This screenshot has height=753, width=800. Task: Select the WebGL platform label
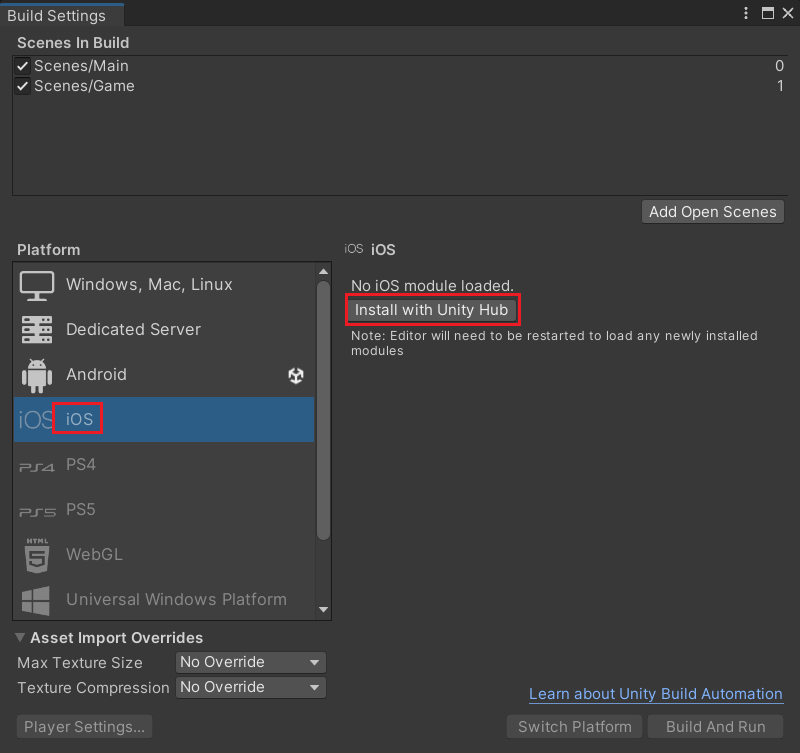pyautogui.click(x=94, y=554)
